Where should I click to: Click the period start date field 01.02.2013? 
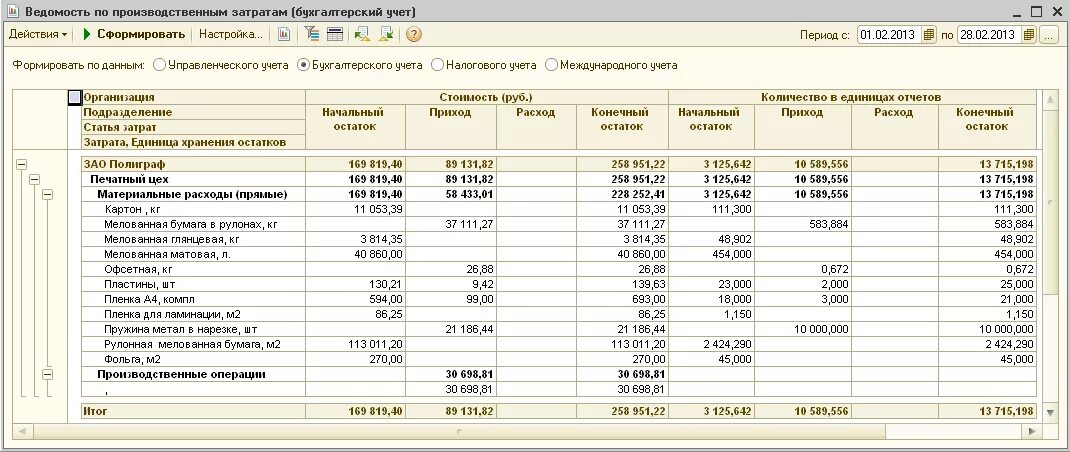pos(889,35)
